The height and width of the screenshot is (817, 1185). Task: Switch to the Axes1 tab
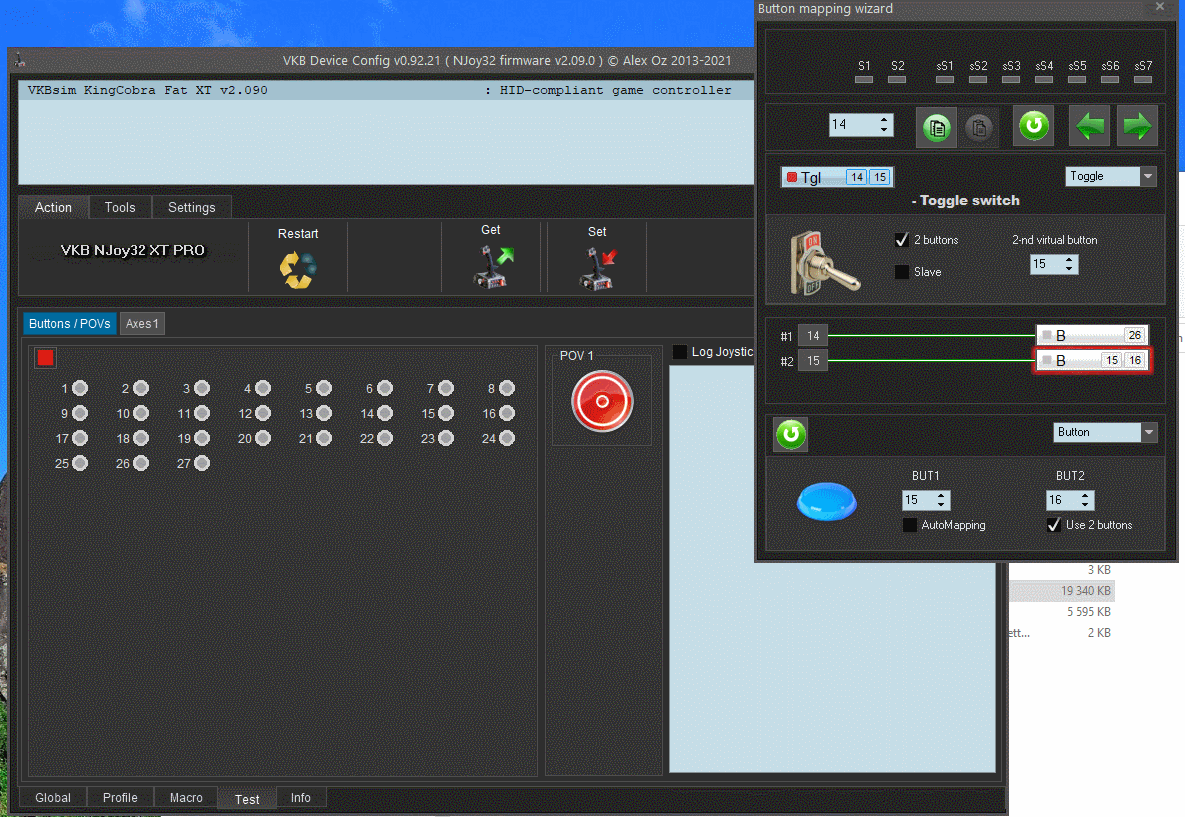(142, 323)
